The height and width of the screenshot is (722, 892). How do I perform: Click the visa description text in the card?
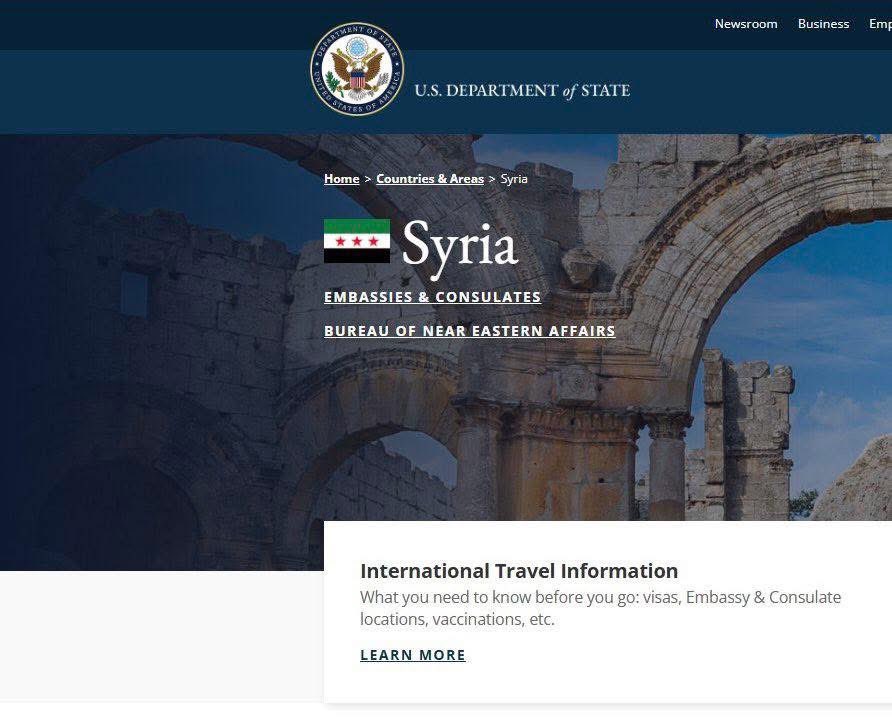[601, 608]
